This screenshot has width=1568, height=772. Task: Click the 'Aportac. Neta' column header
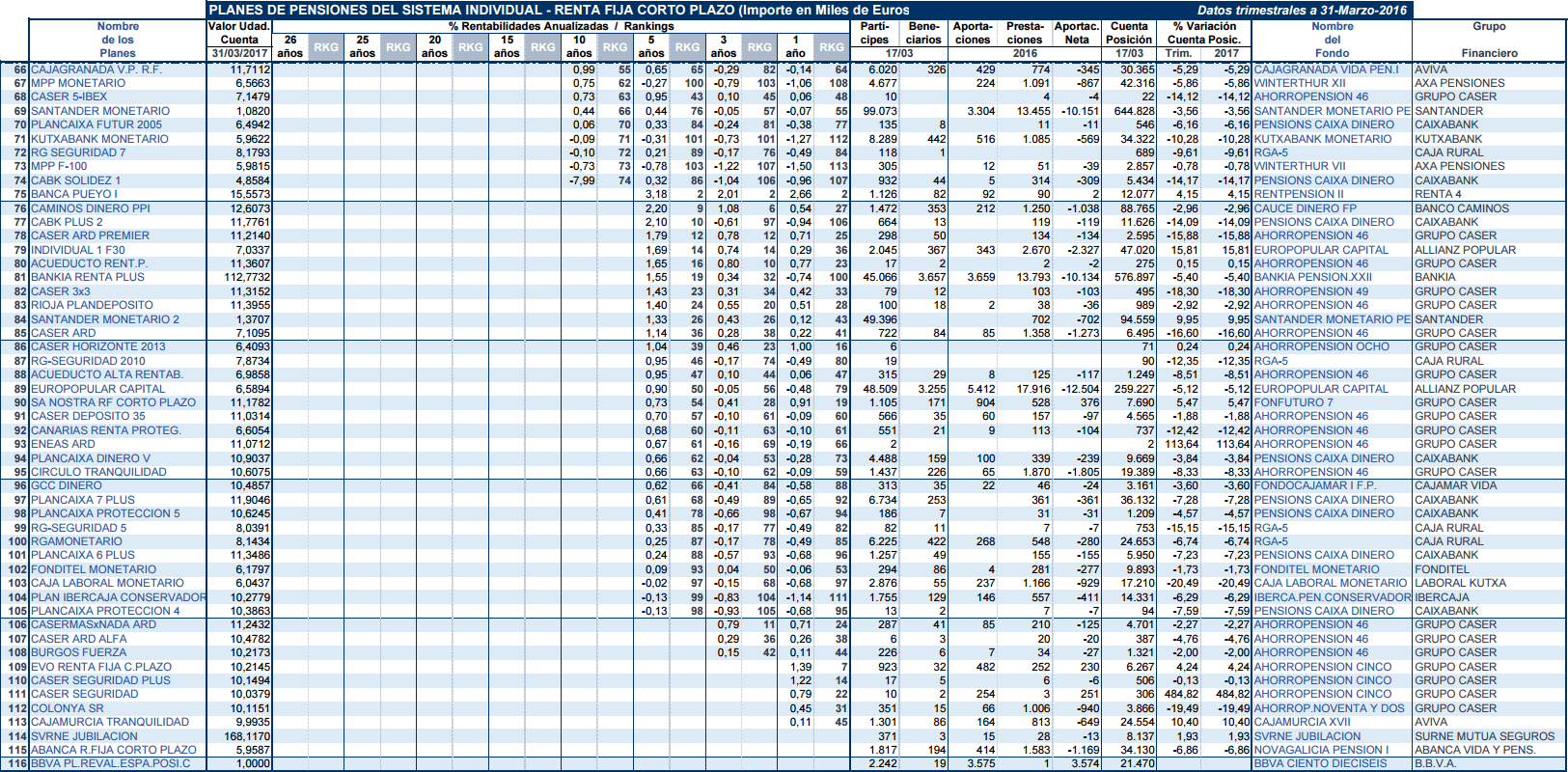coord(1077,33)
